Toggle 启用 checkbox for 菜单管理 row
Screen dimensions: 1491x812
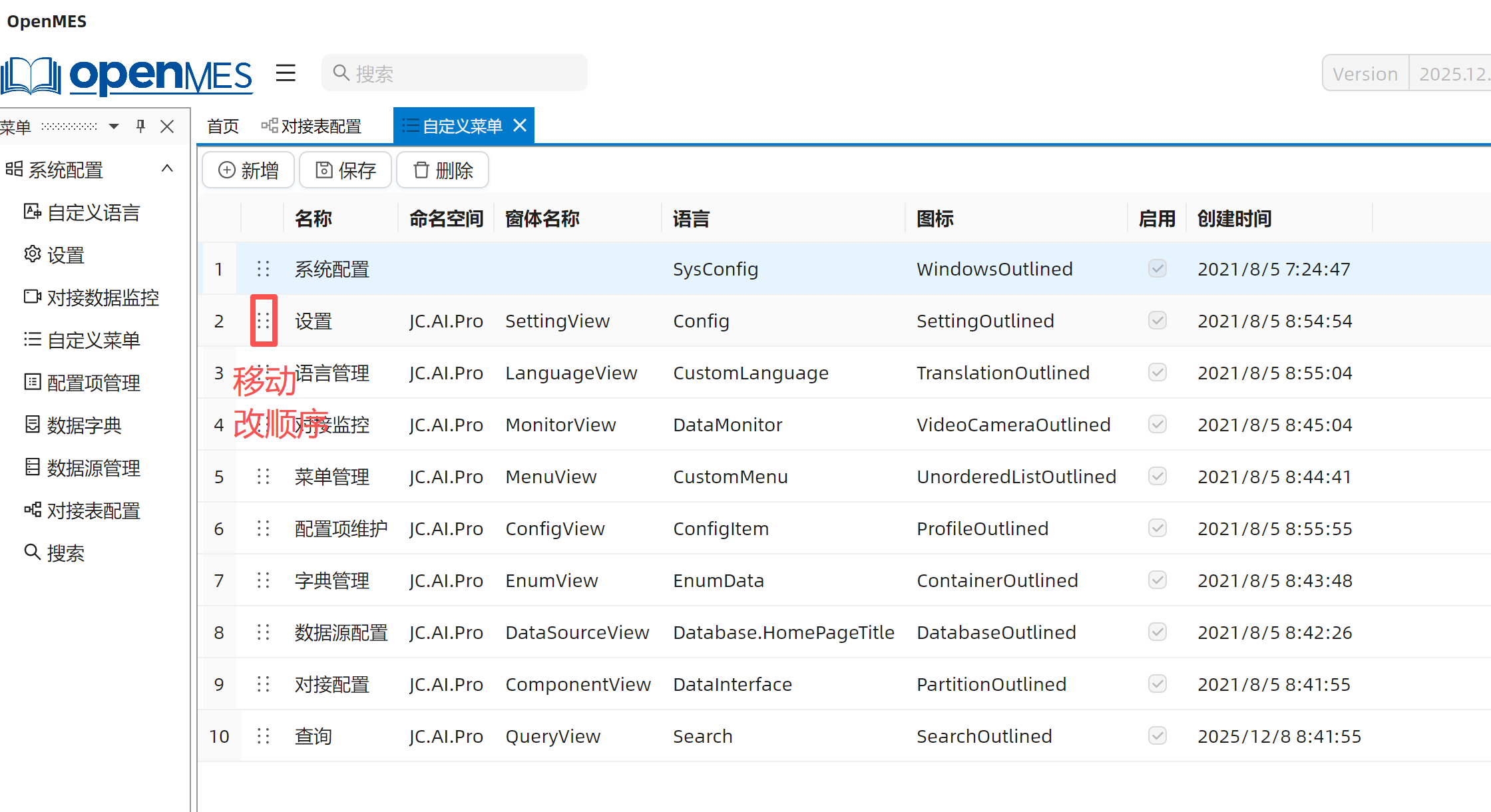1158,477
